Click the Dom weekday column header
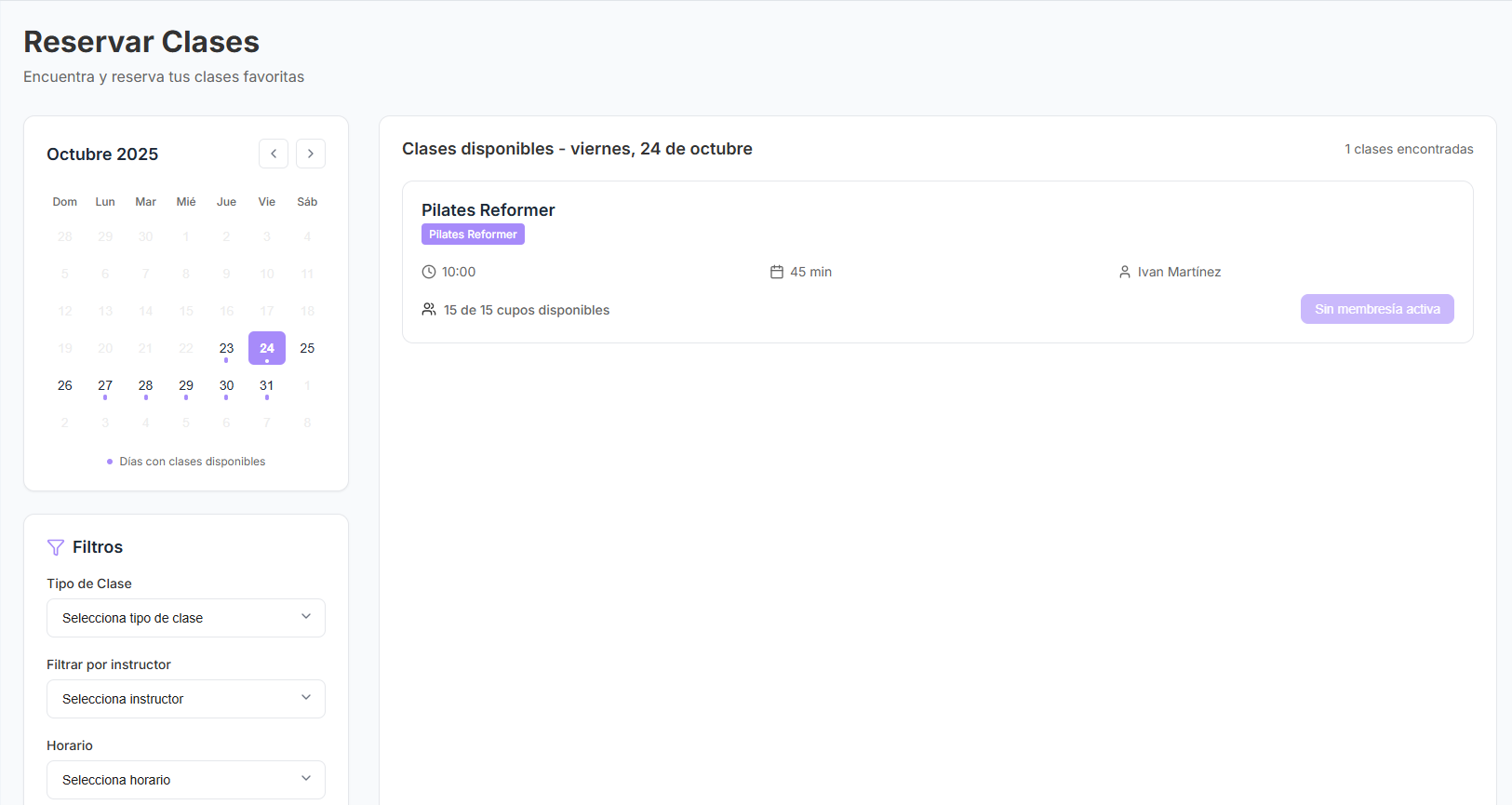This screenshot has width=1512, height=805. click(65, 202)
